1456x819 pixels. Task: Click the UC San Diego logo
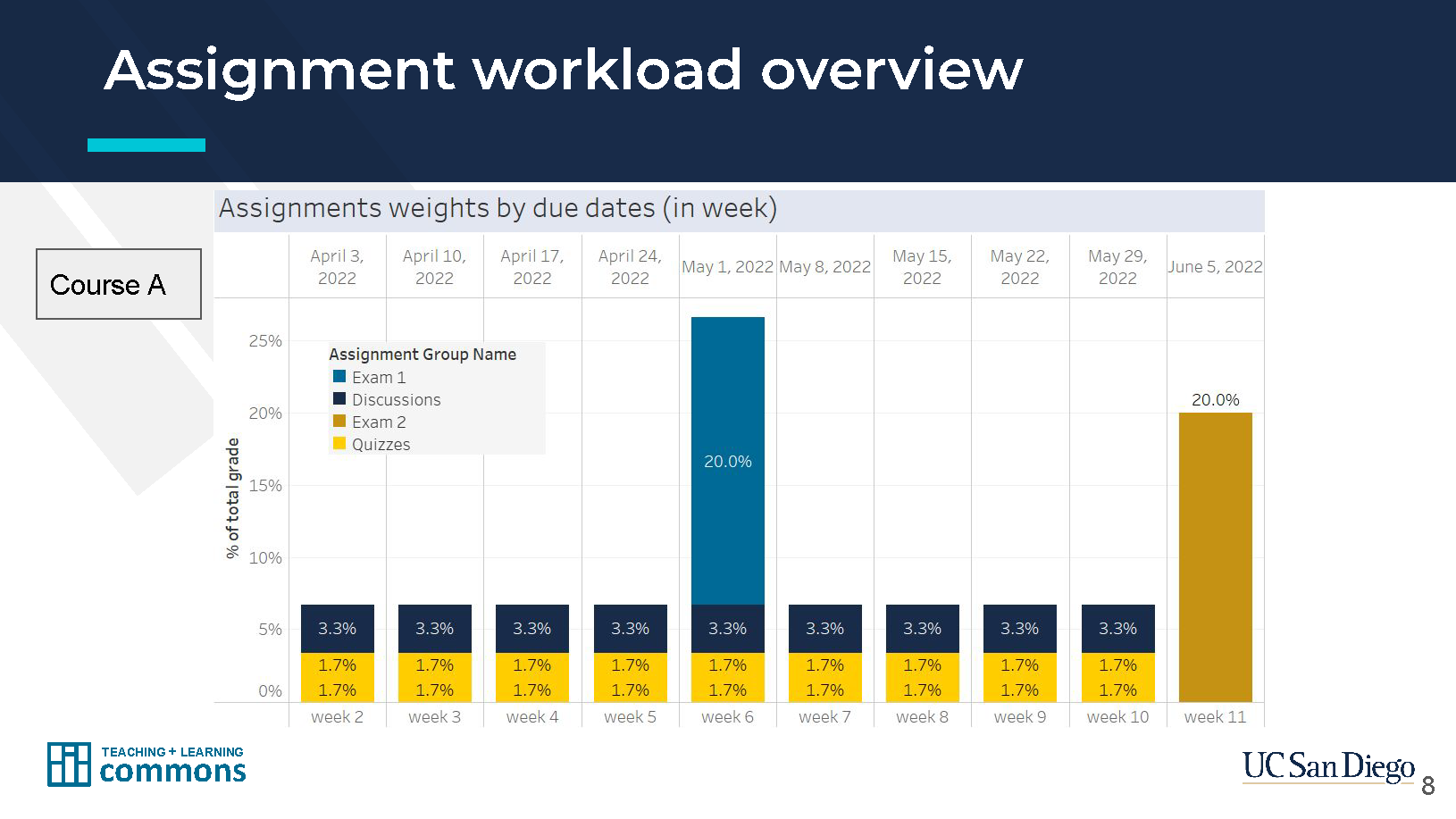1327,766
